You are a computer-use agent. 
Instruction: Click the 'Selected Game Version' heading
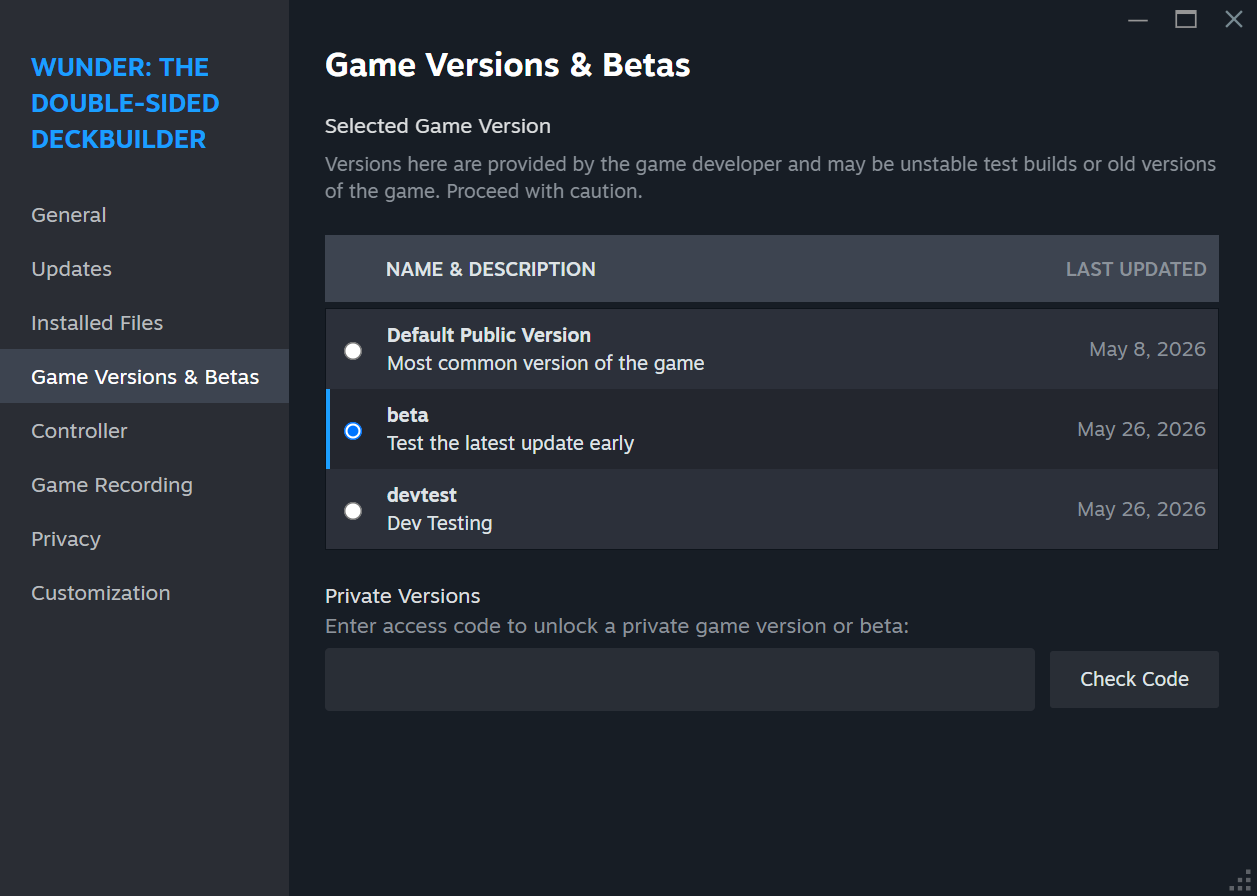pos(438,126)
